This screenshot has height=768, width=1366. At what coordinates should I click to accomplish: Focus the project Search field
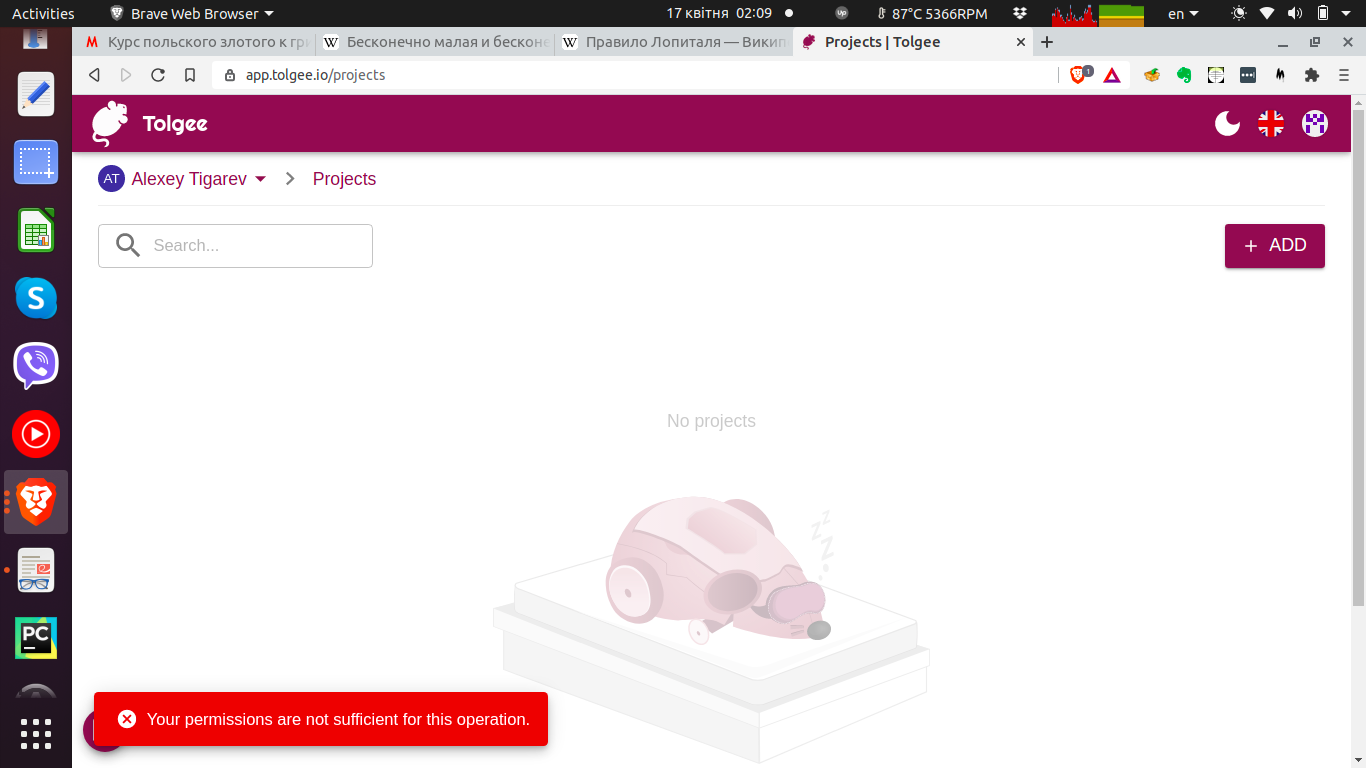coord(256,246)
